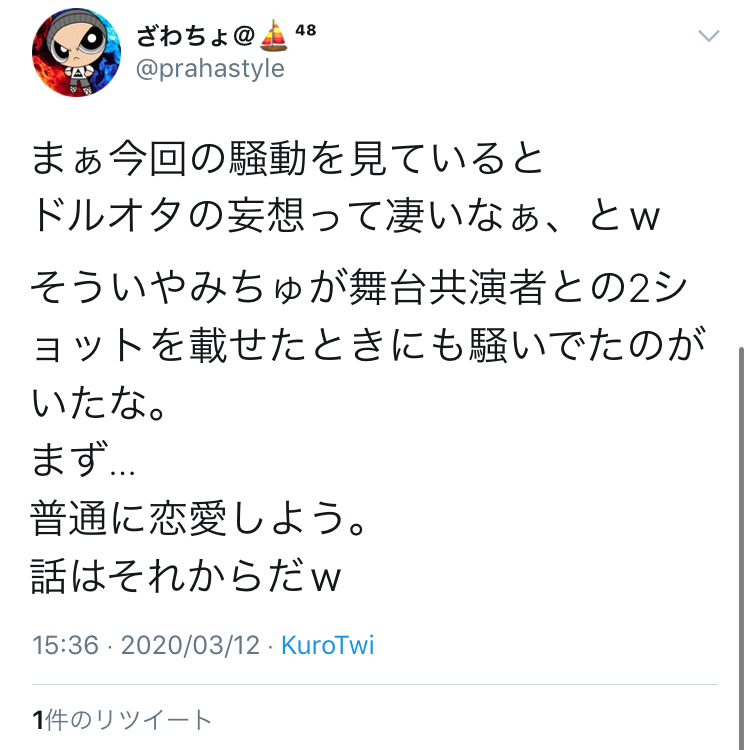Click the sailboat emoji in the name
This screenshot has height=750, width=750.
(x=274, y=35)
